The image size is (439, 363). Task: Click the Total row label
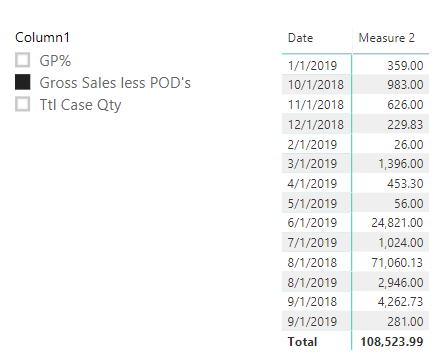(302, 342)
